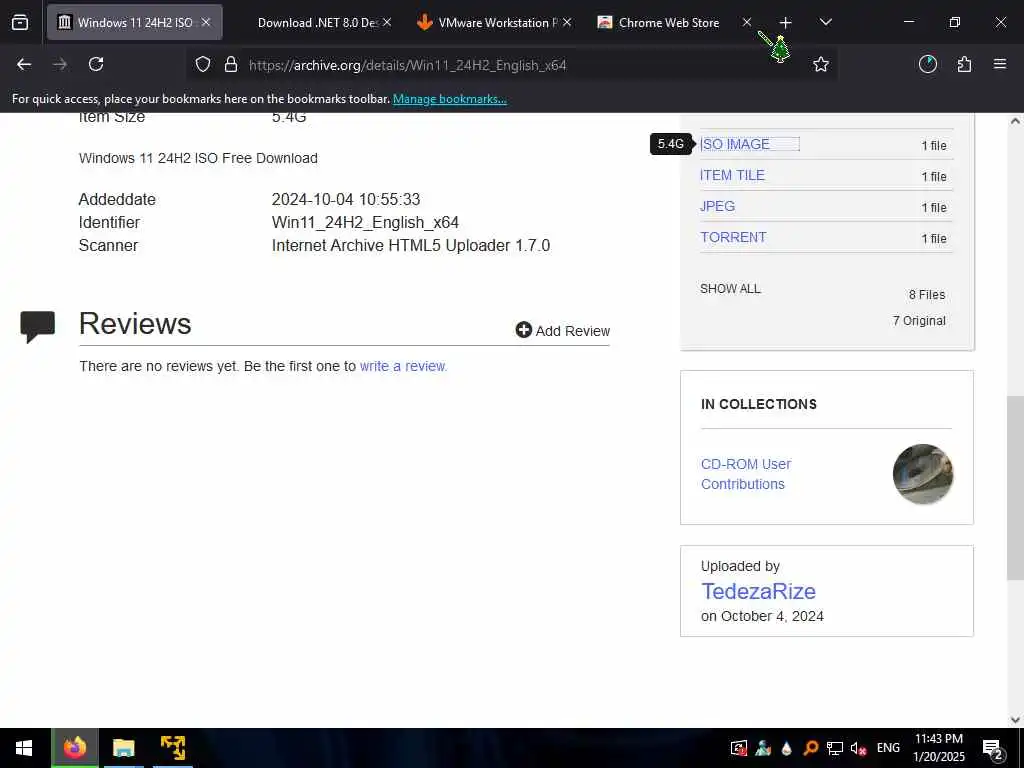Viewport: 1024px width, 768px height.
Task: Open network status tray icon
Action: (x=835, y=748)
